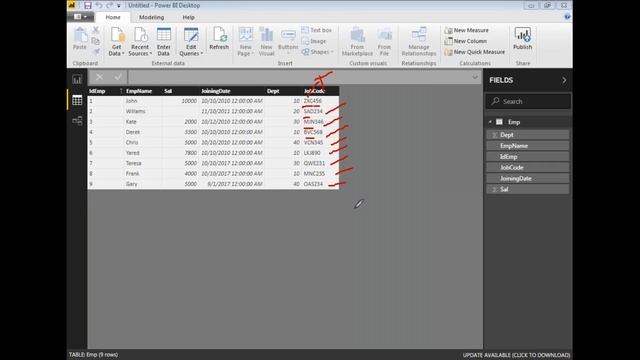Click the Undo icon
The width and height of the screenshot is (640, 360).
click(98, 5)
